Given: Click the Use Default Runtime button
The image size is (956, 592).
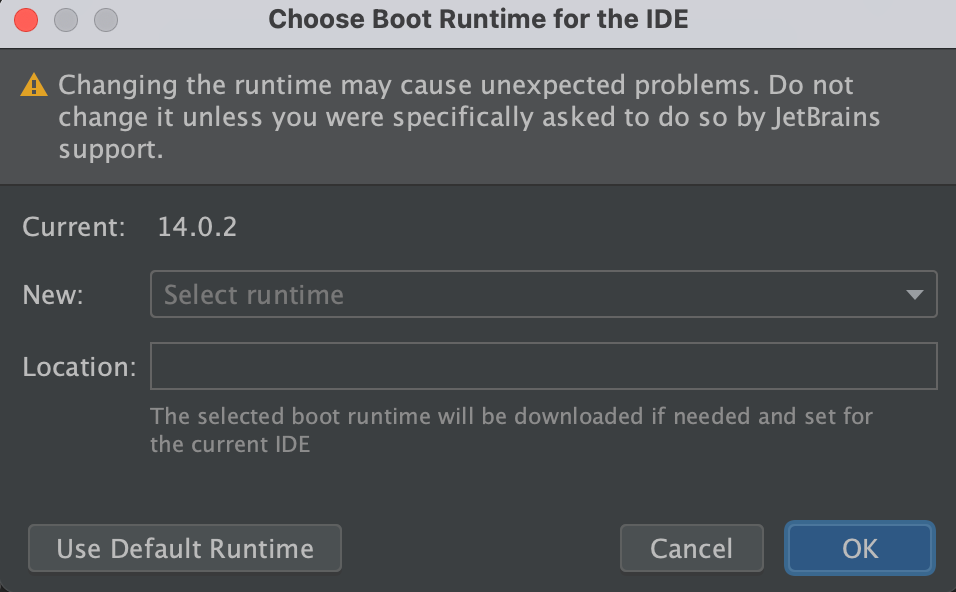Looking at the screenshot, I should (x=185, y=548).
